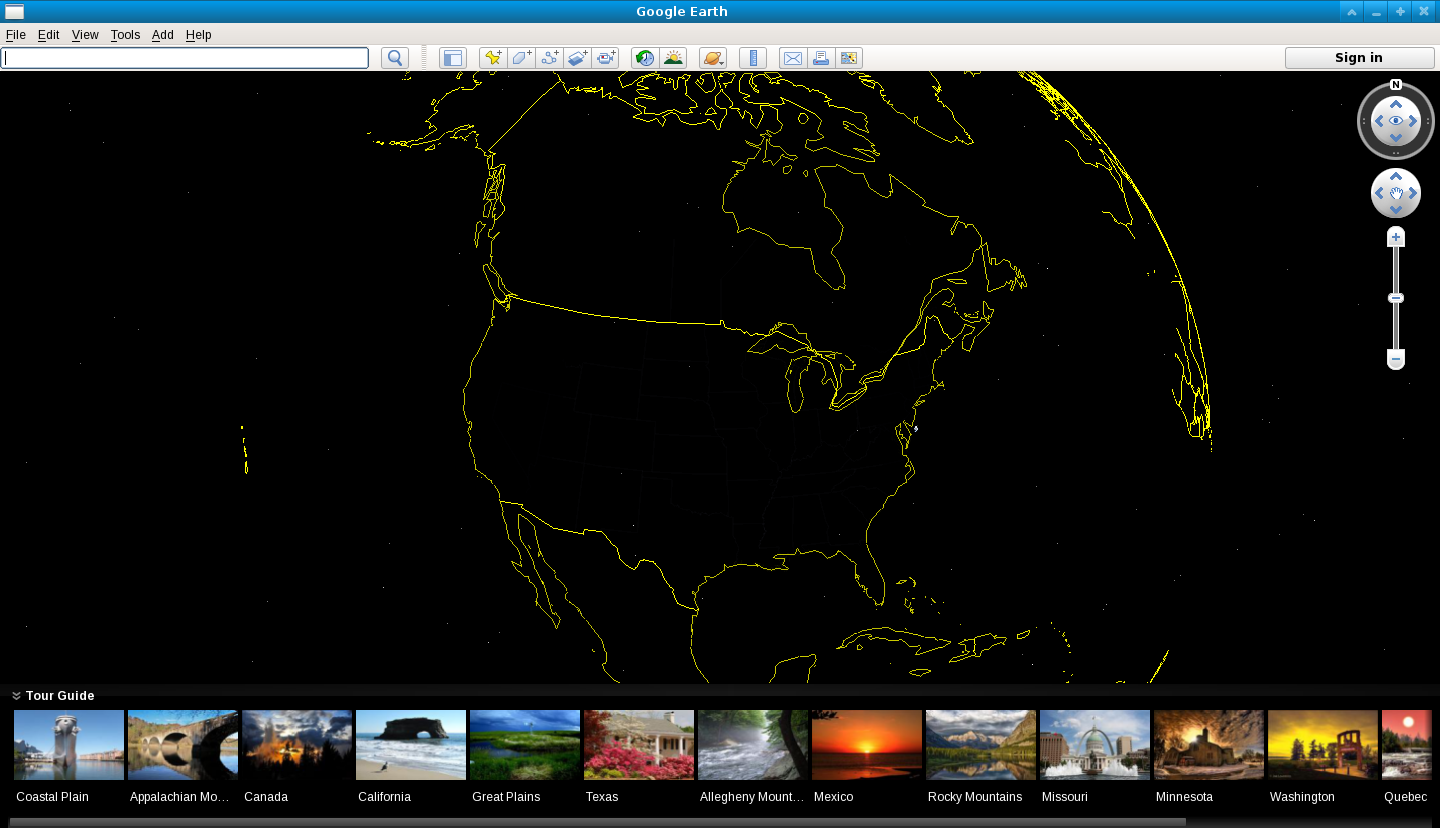This screenshot has width=1440, height=828.
Task: Click the North 'N' compass marker
Action: pyautogui.click(x=1396, y=85)
